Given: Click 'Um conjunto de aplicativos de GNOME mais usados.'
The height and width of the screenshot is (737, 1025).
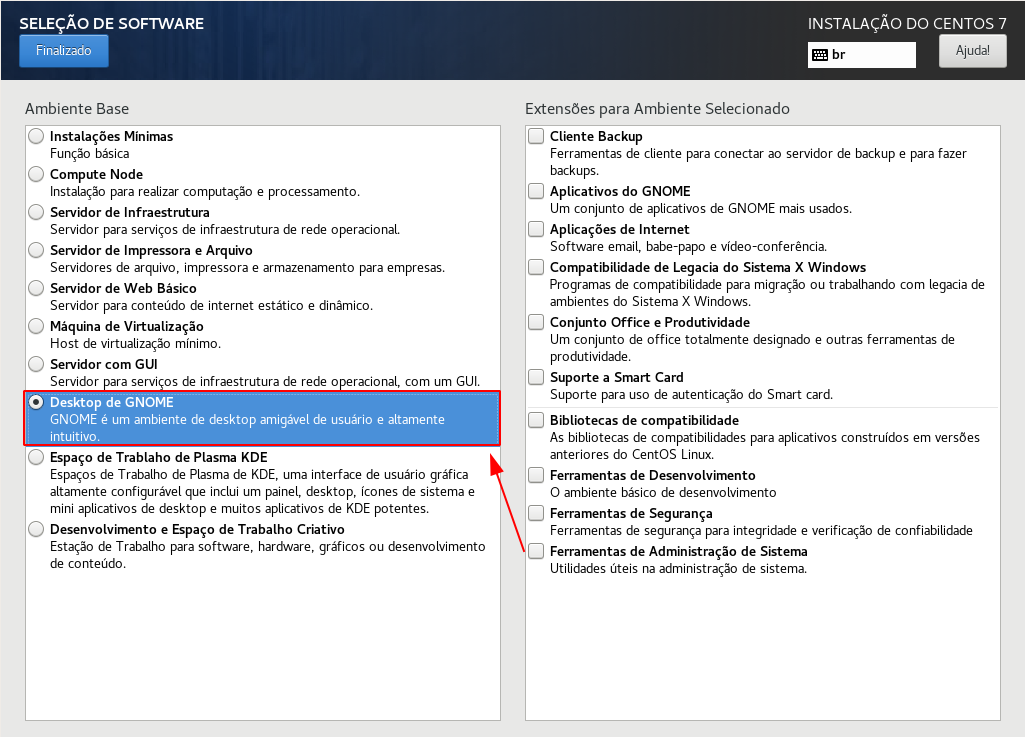Looking at the screenshot, I should click(x=701, y=209).
